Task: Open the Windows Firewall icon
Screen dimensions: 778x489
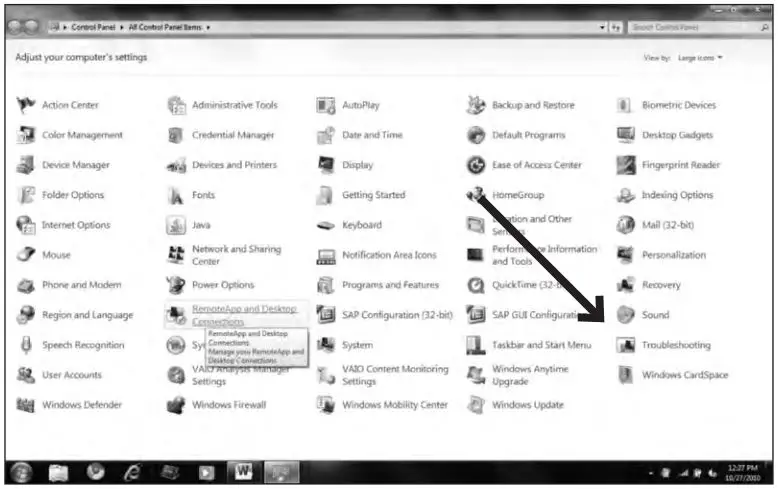Action: pos(176,405)
